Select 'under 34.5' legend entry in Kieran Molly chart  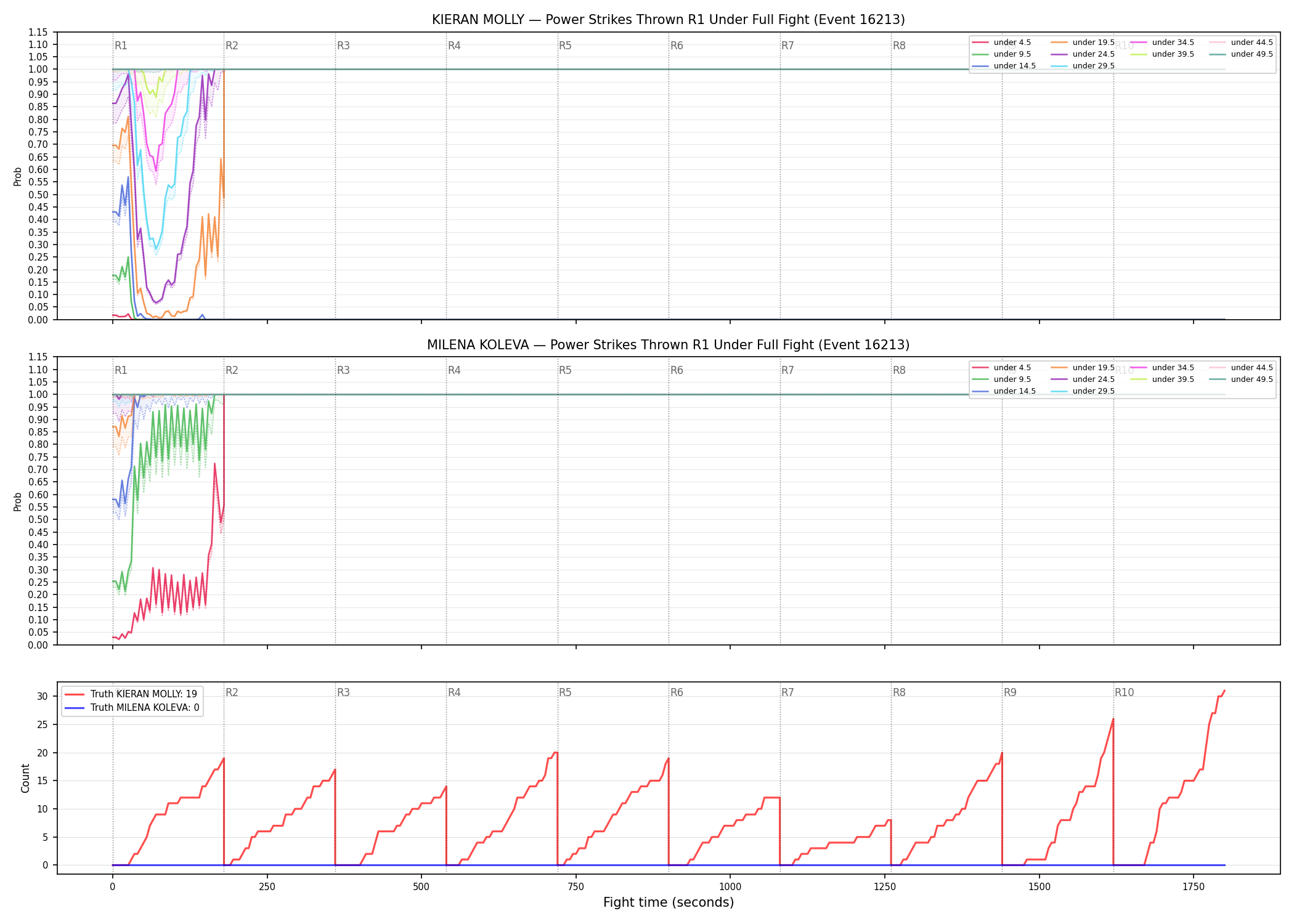1163,43
